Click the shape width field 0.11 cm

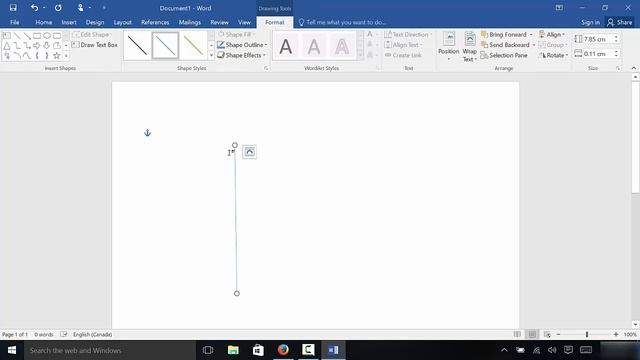[x=597, y=53]
